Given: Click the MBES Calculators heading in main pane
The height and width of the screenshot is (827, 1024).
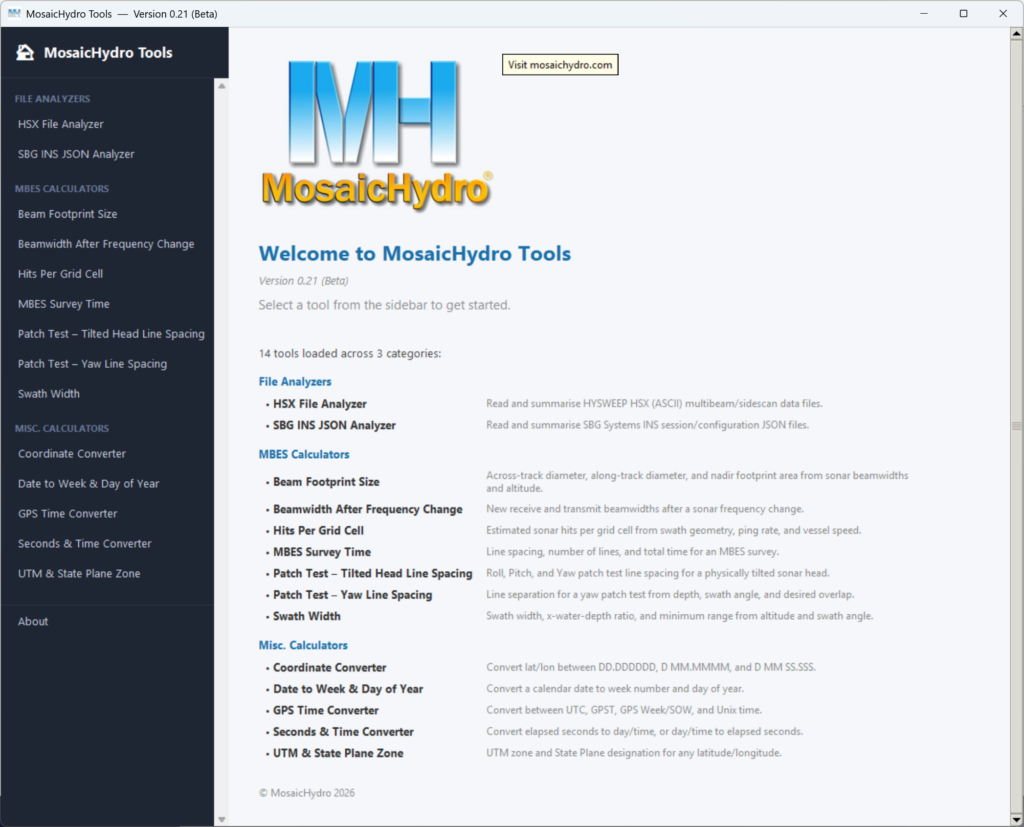Looking at the screenshot, I should point(304,455).
